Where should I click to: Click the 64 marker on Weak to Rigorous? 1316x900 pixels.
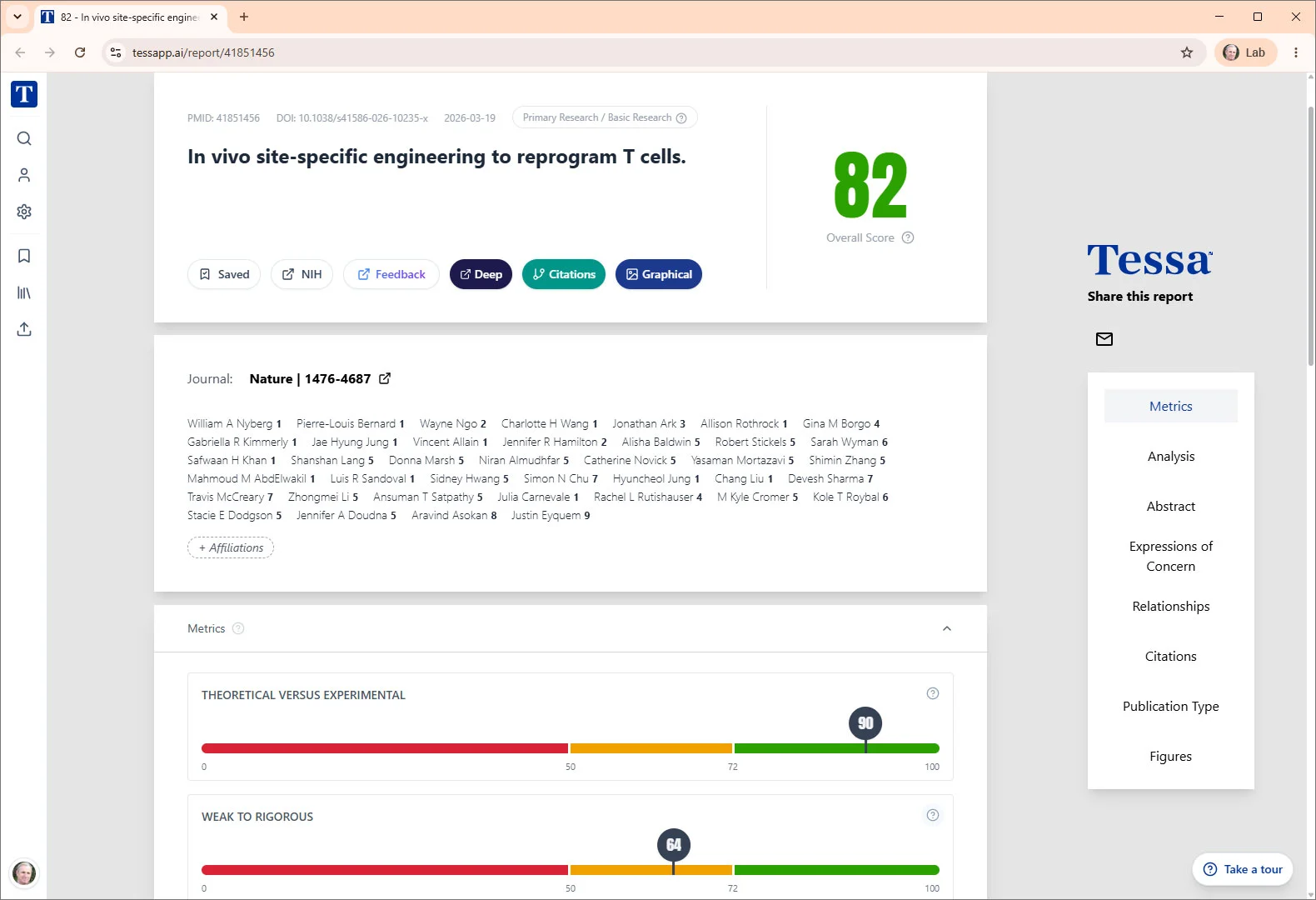[x=674, y=845]
